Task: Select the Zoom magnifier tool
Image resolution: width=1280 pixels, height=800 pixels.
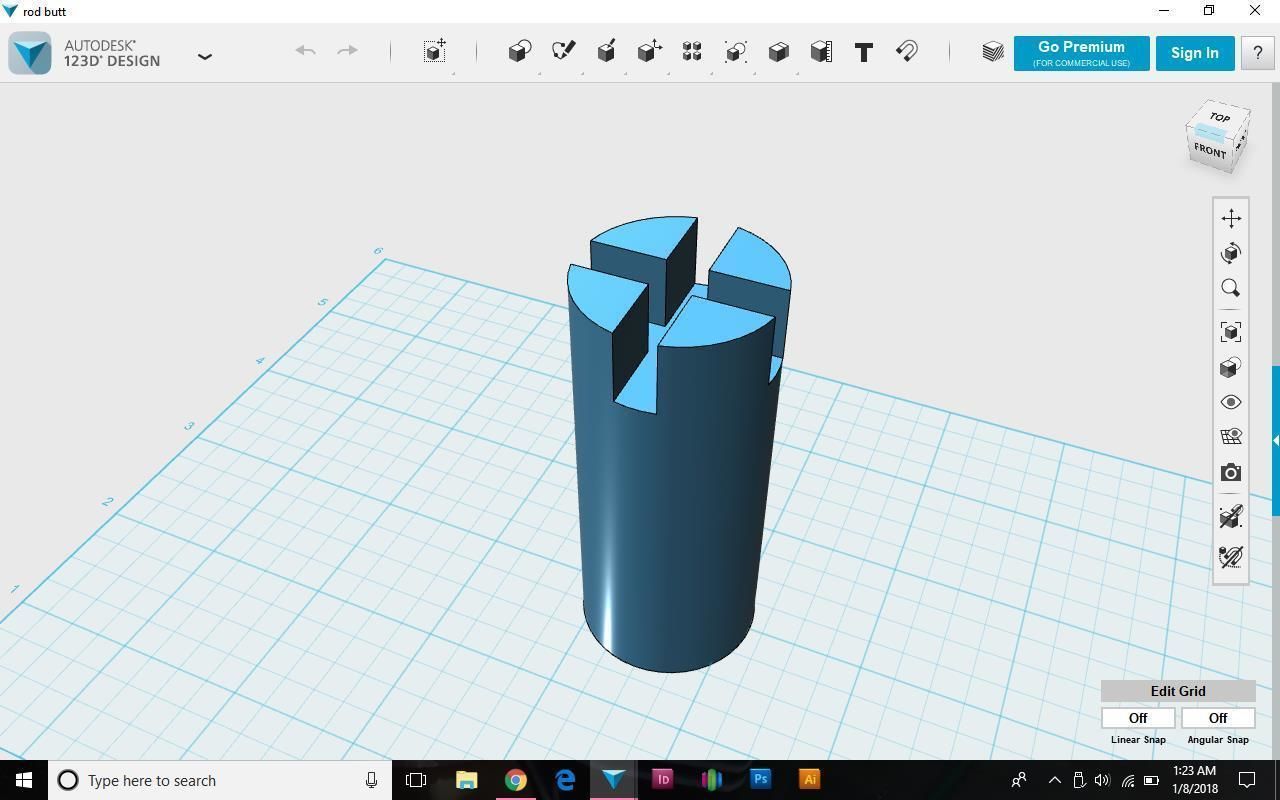Action: [1231, 288]
